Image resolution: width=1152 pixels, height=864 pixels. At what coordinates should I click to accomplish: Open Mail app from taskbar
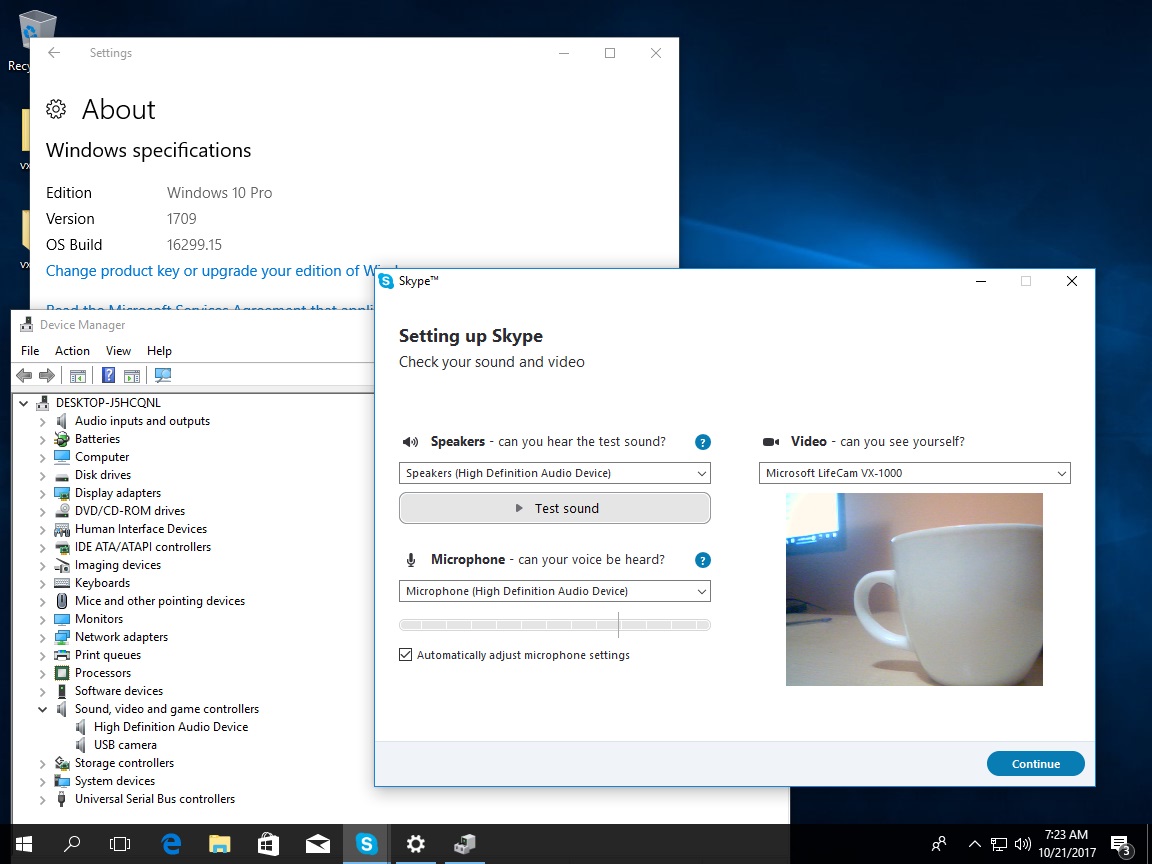tap(317, 844)
